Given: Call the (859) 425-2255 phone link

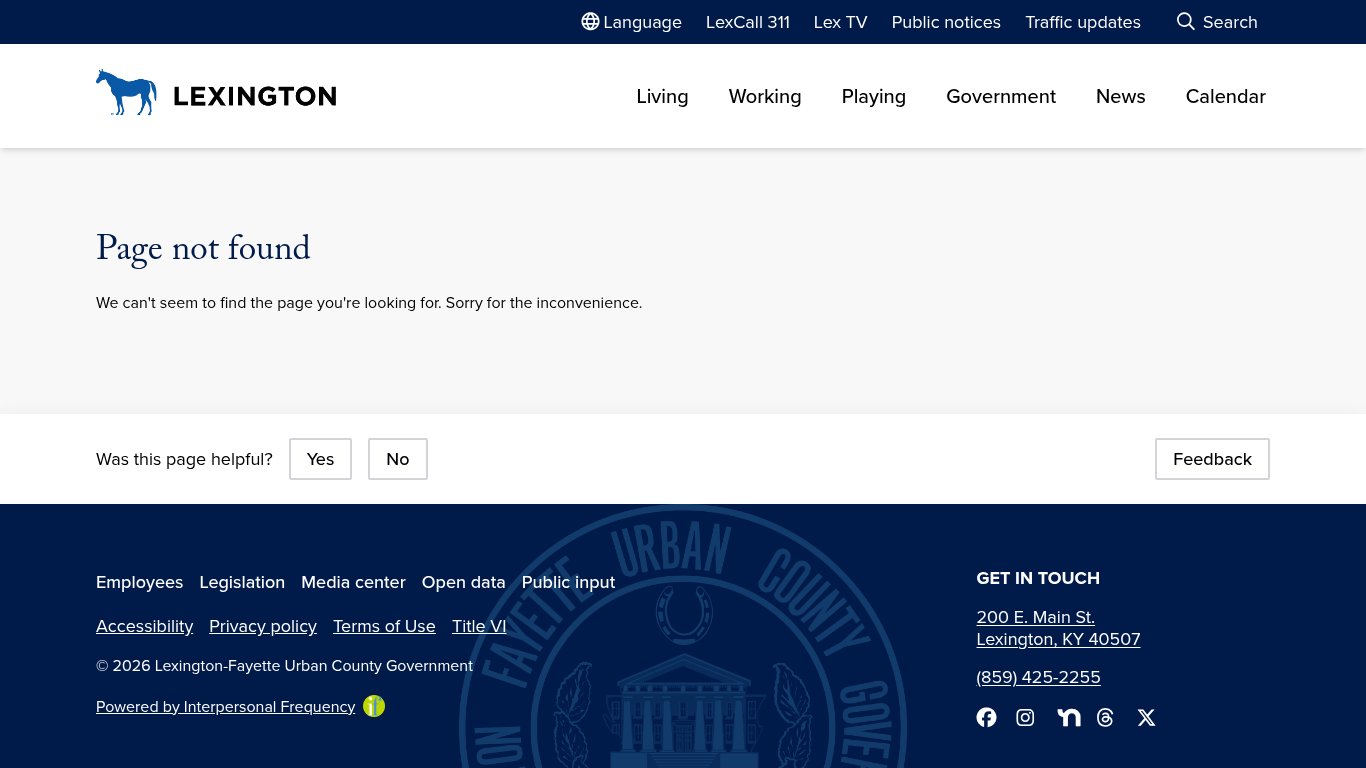Looking at the screenshot, I should [x=1038, y=677].
